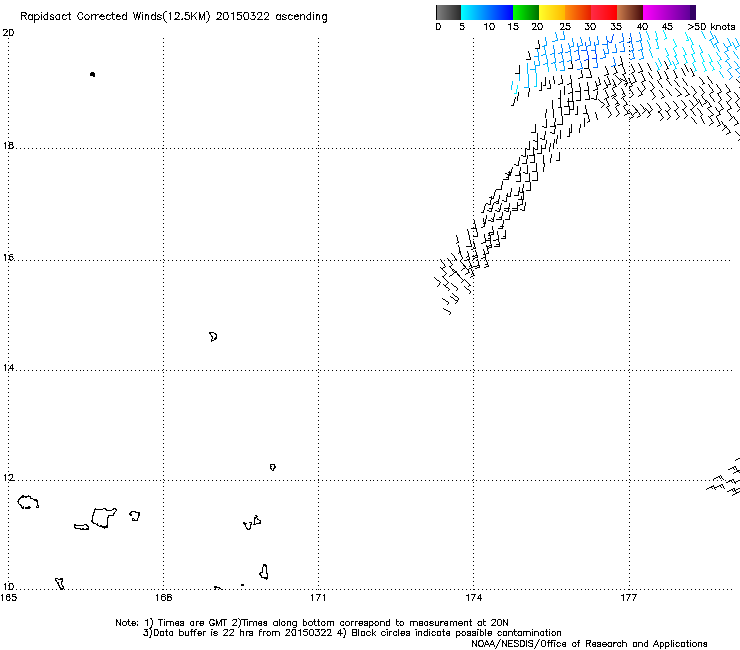This screenshot has width=740, height=650.
Task: Click the orange 25-30 knots legend segment
Action: (578, 12)
